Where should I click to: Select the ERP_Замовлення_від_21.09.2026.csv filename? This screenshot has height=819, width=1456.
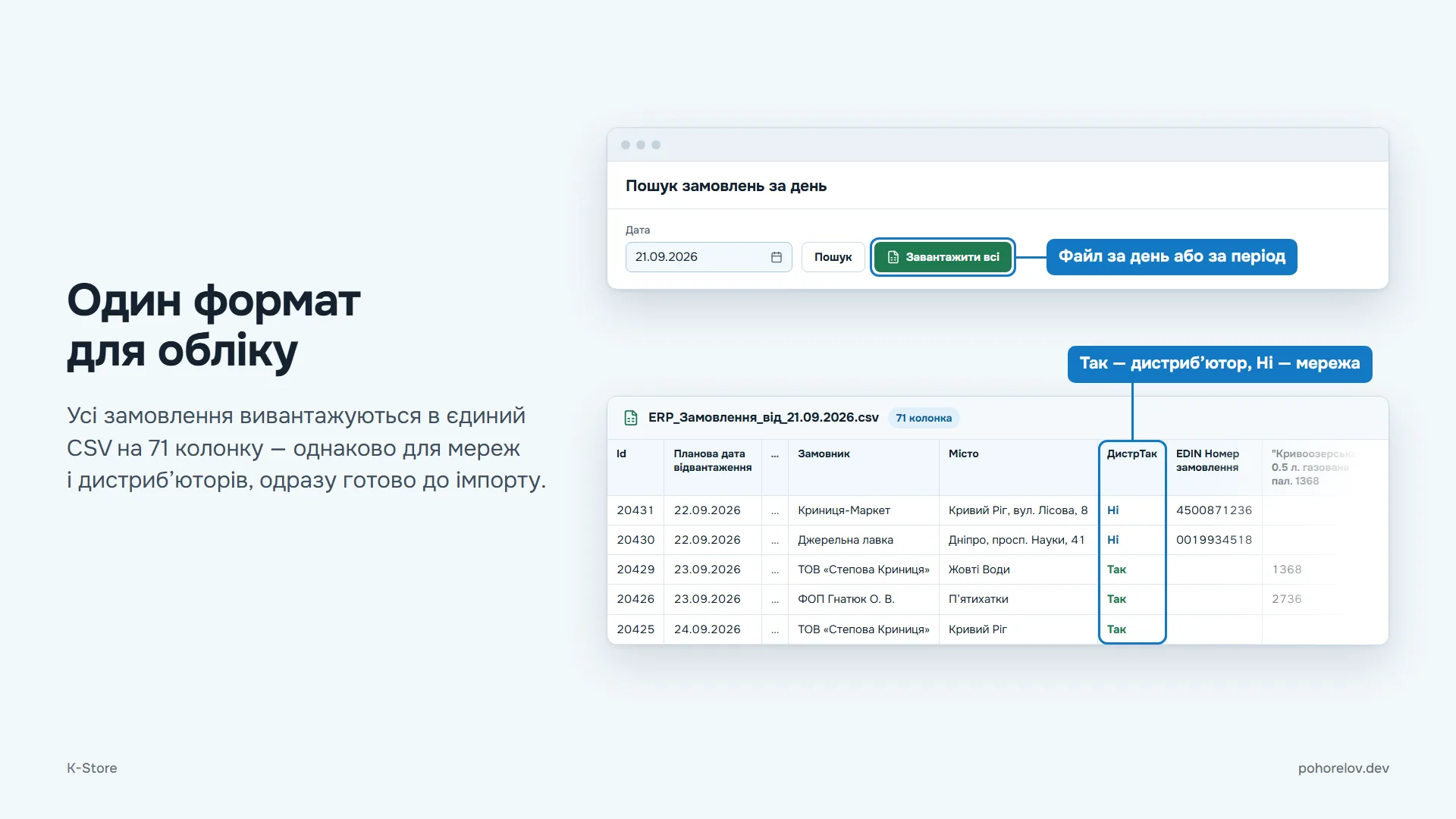[763, 417]
